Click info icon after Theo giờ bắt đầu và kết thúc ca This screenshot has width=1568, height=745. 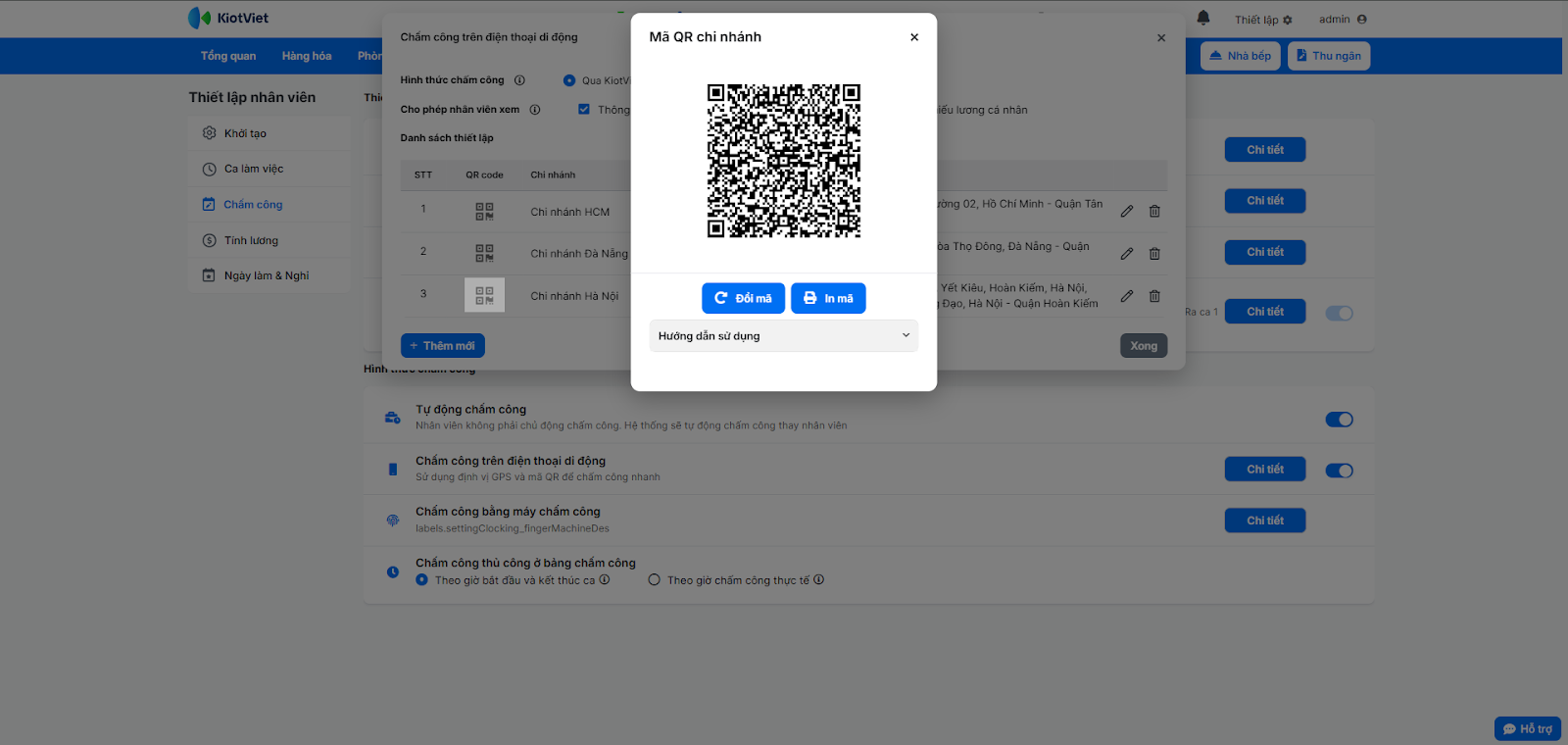coord(605,579)
